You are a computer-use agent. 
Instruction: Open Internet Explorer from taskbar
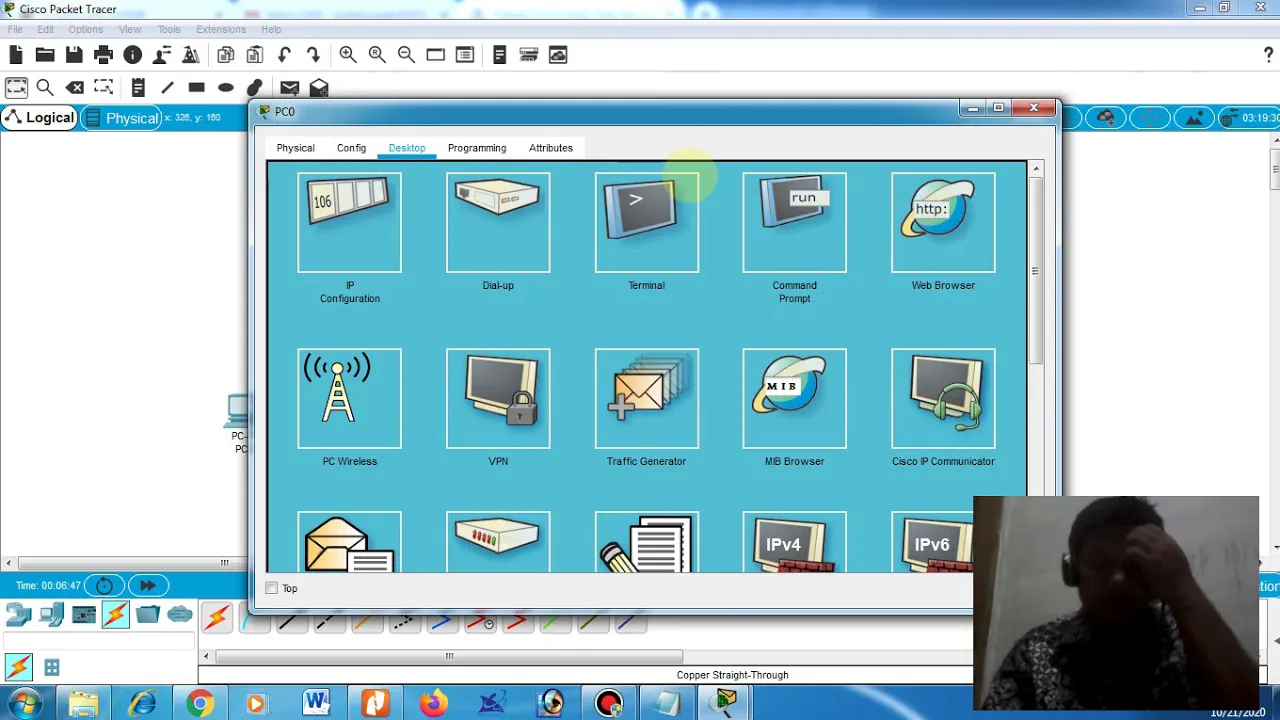point(142,704)
